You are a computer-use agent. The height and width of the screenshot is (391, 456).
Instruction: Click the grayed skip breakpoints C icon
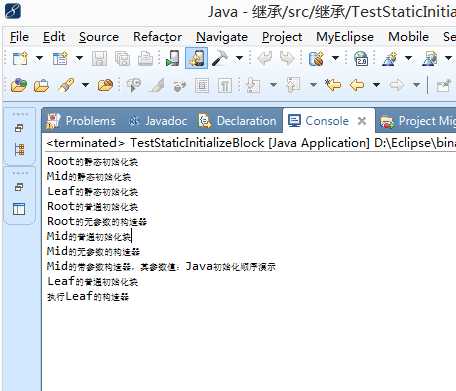click(134, 85)
